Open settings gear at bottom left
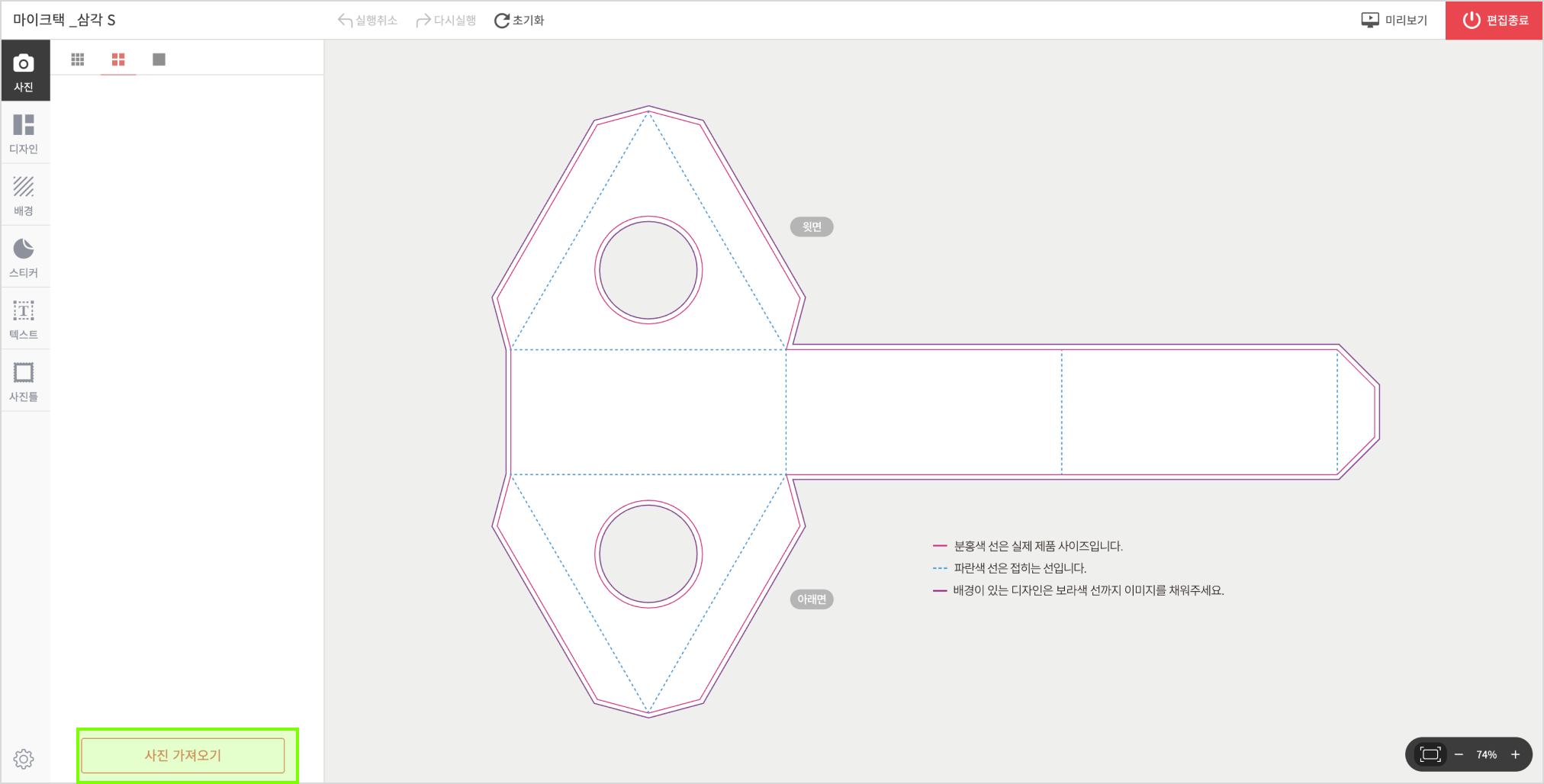The image size is (1544, 784). [x=24, y=759]
